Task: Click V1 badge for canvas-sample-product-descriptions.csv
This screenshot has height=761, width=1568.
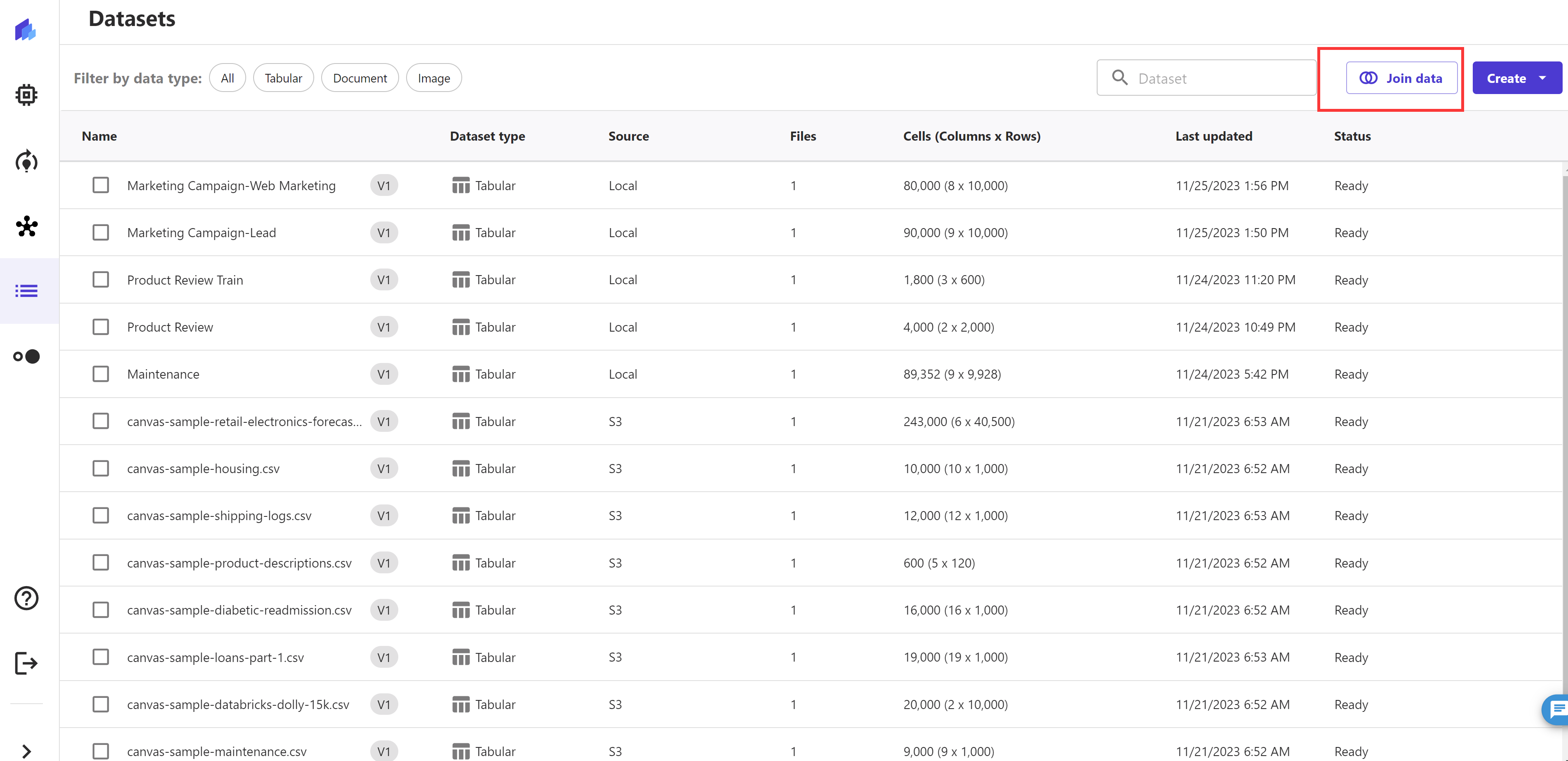Action: [383, 563]
